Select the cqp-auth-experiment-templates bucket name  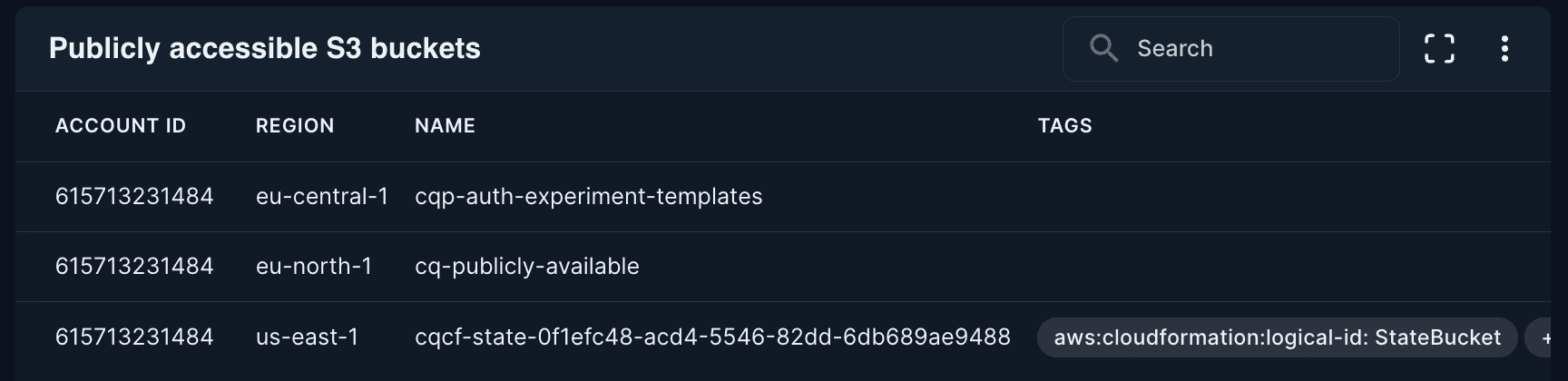(x=588, y=197)
